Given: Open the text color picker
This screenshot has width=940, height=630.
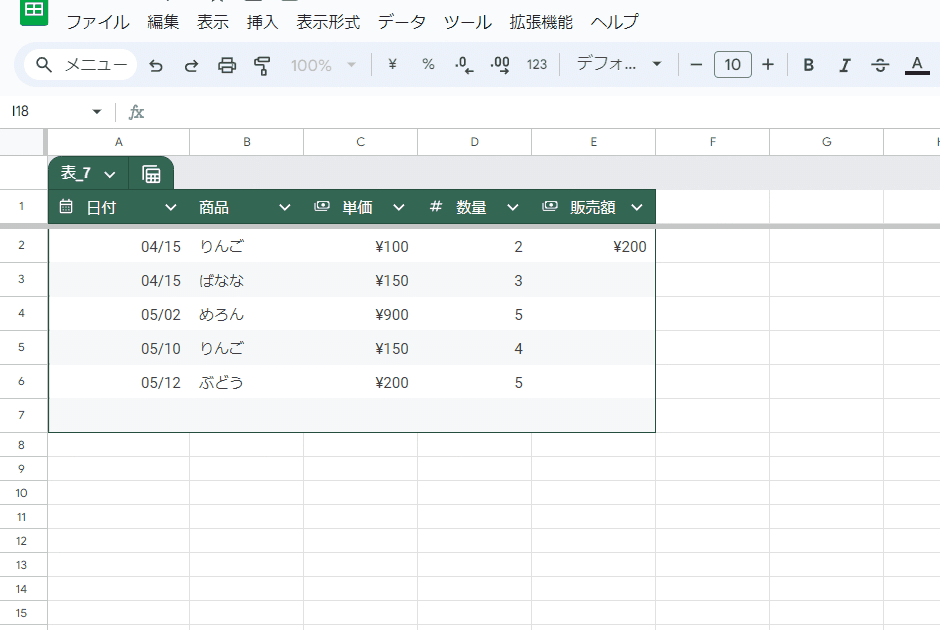Looking at the screenshot, I should coord(917,65).
